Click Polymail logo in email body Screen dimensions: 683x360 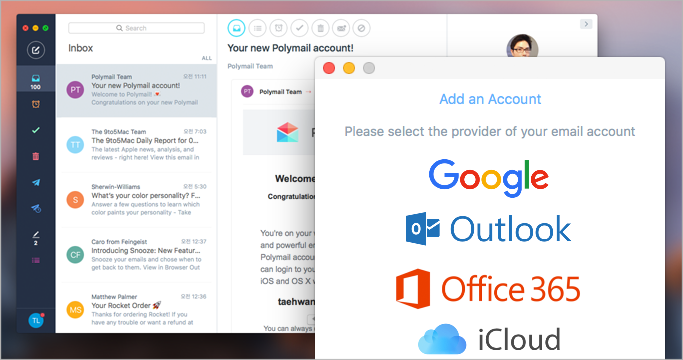(x=287, y=132)
